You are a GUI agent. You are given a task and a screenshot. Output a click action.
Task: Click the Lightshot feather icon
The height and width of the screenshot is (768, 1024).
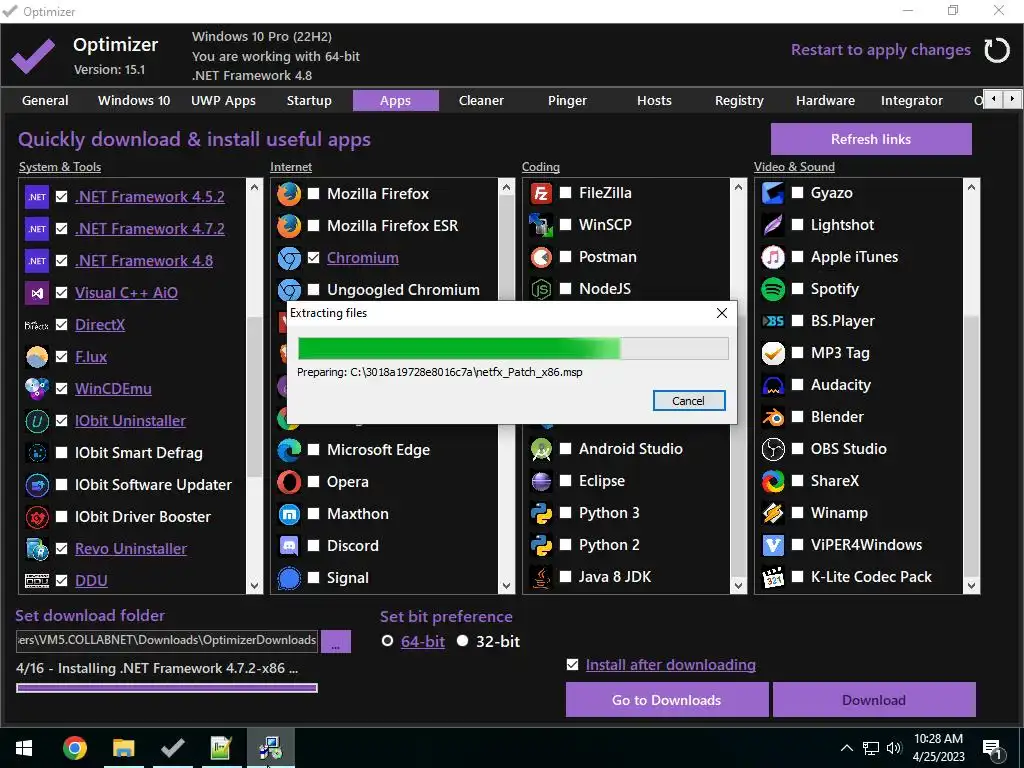click(773, 225)
